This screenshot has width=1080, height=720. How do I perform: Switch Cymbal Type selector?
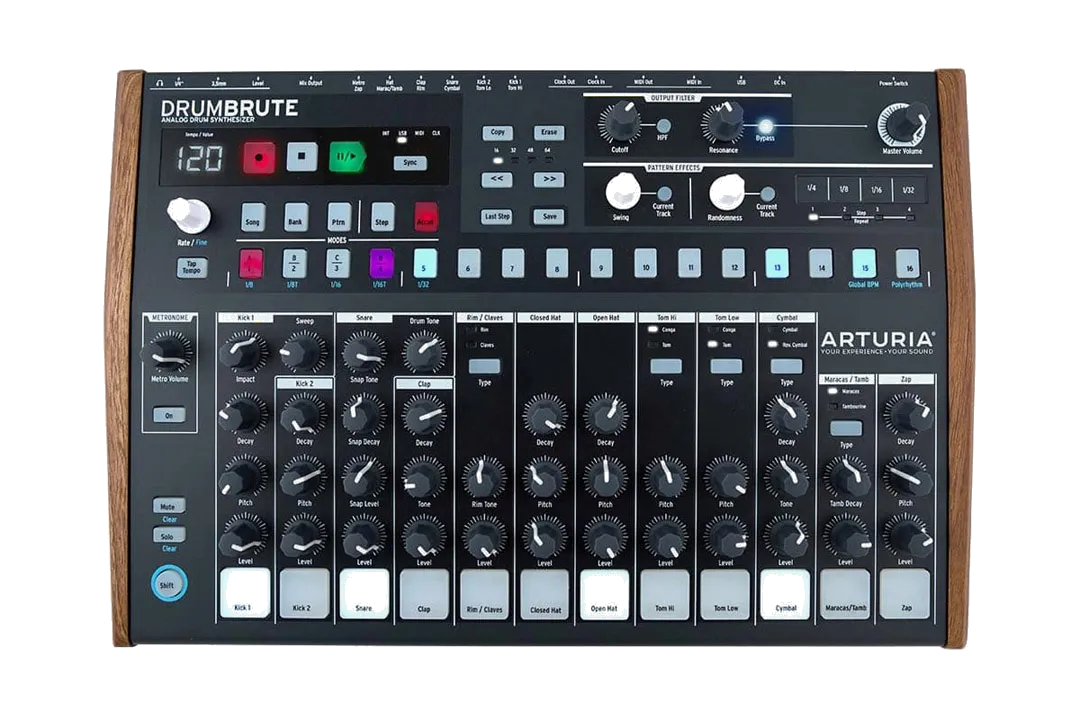[x=787, y=366]
